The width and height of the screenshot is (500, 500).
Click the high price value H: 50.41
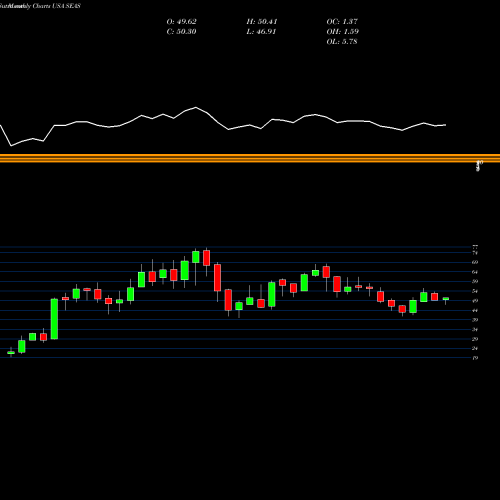pyautogui.click(x=262, y=22)
